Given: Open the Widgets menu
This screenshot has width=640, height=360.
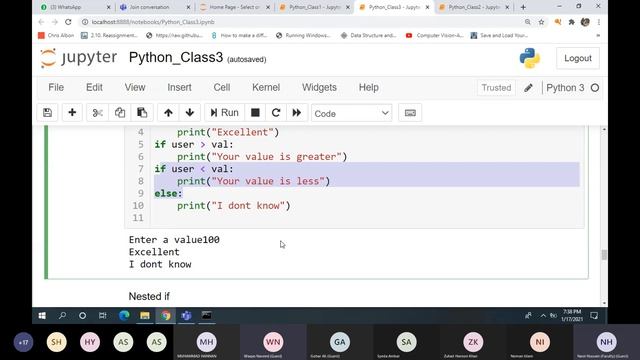Looking at the screenshot, I should (319, 87).
